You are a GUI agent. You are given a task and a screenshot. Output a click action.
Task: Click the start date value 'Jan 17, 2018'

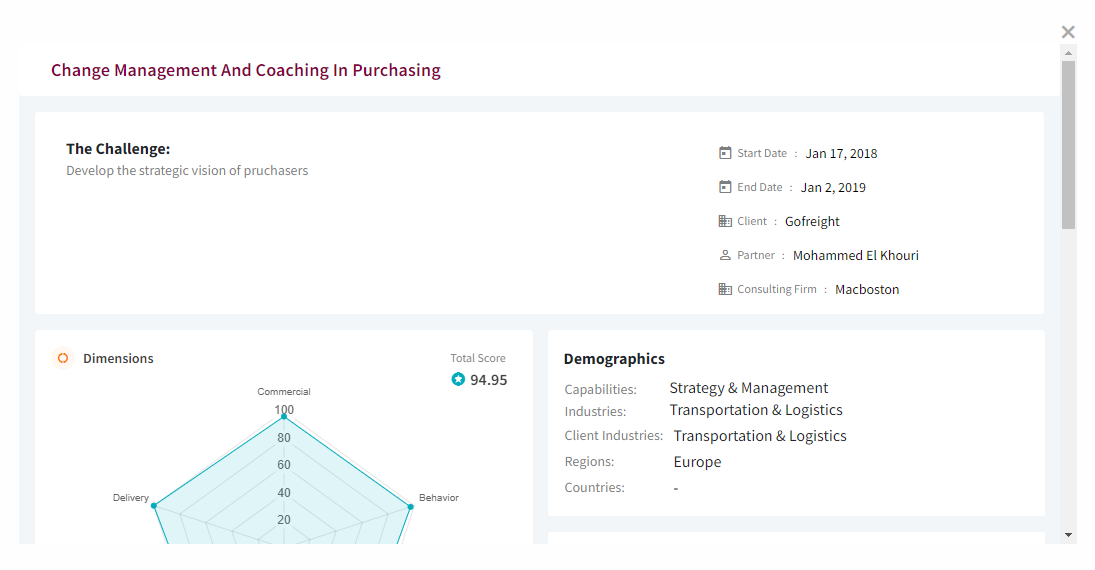tap(842, 154)
